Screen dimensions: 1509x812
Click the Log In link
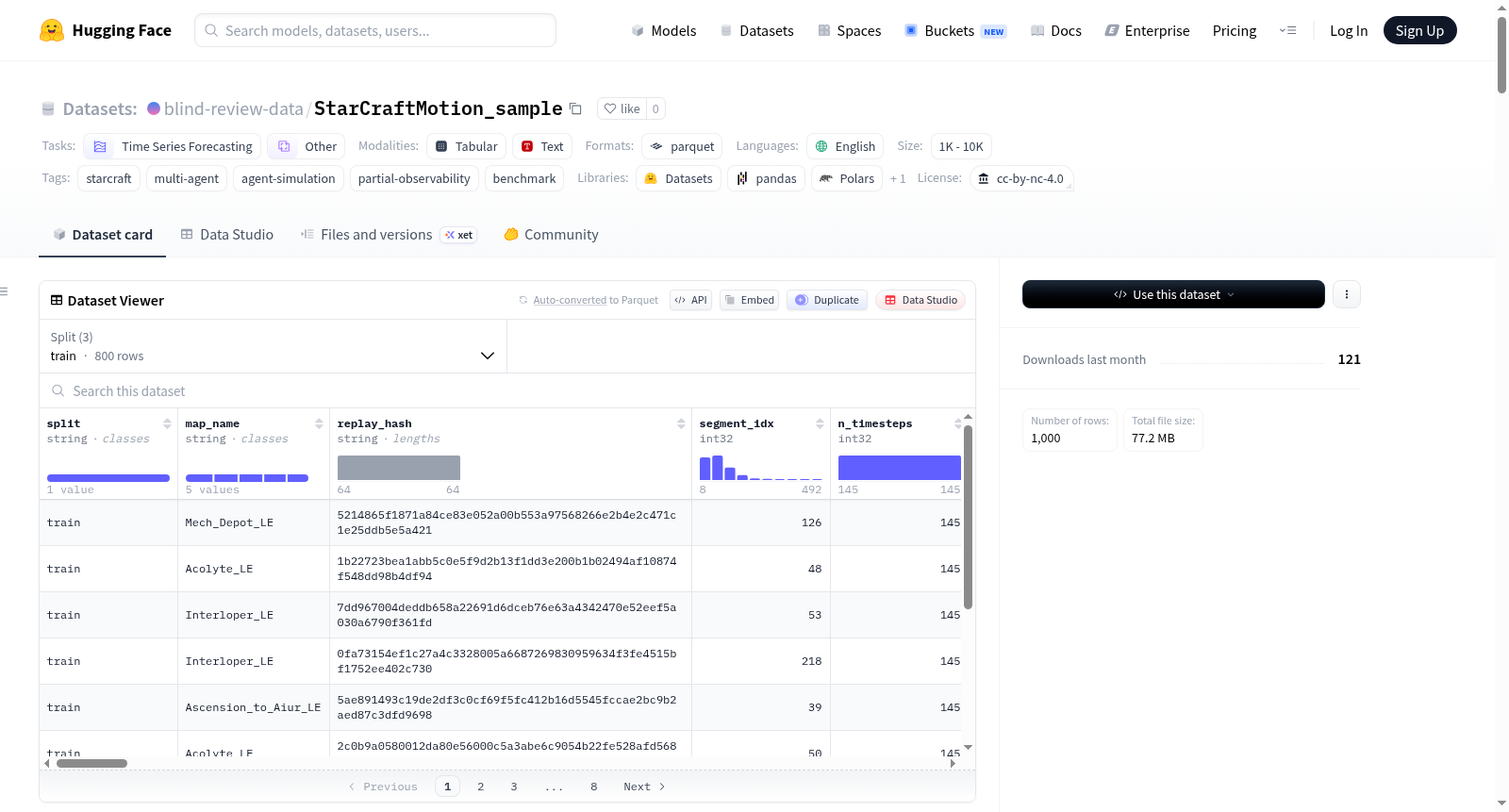1349,31
